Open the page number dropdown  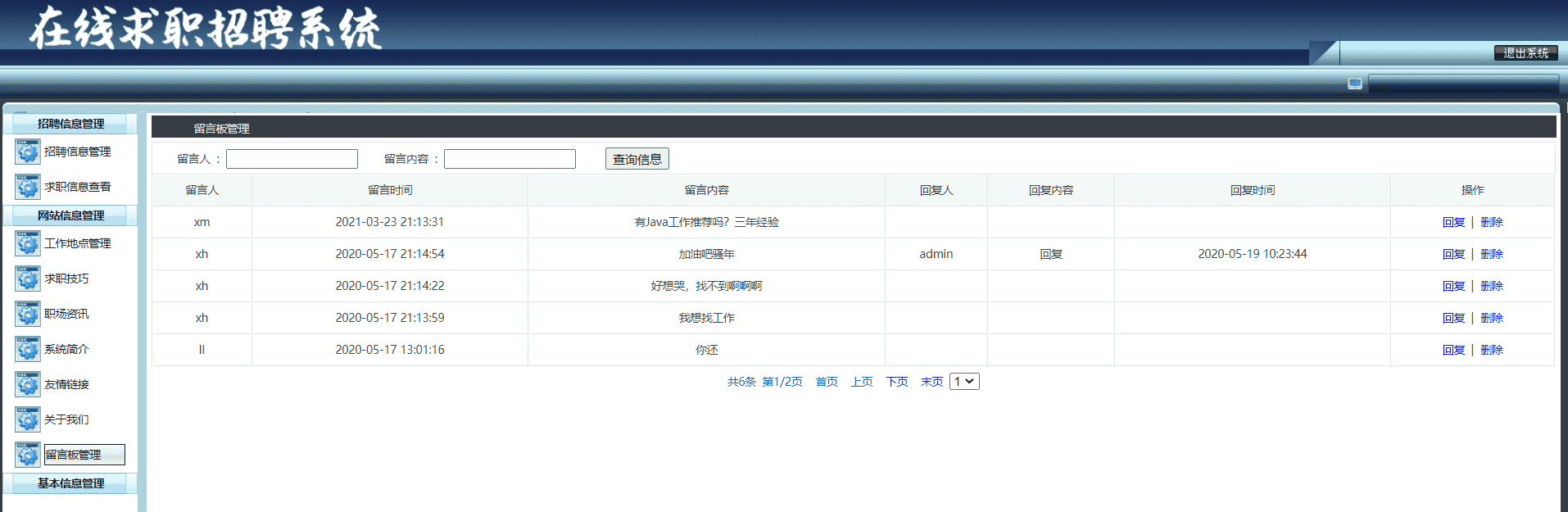(x=964, y=382)
